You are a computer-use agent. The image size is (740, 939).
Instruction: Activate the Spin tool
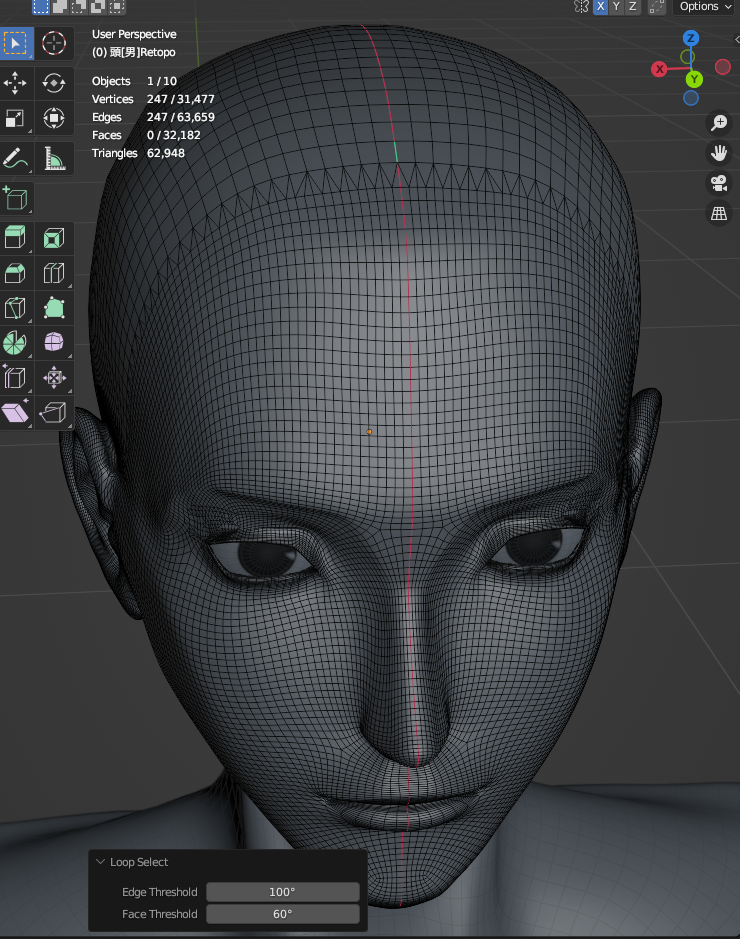(x=16, y=343)
